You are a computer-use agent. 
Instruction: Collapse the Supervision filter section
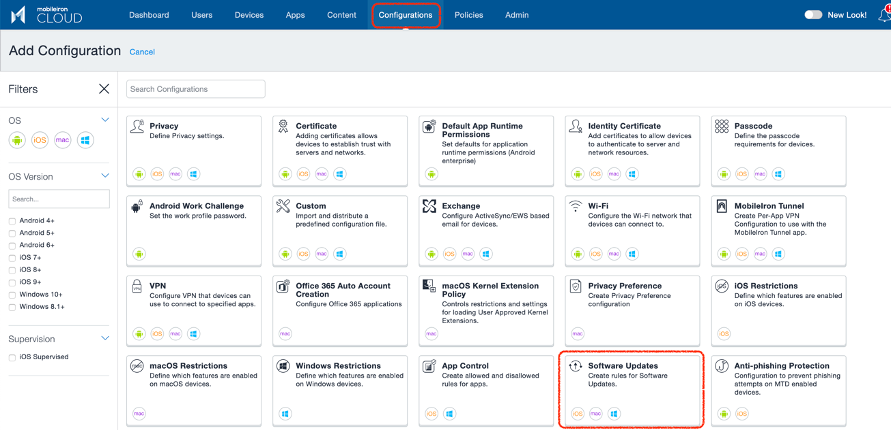105,338
